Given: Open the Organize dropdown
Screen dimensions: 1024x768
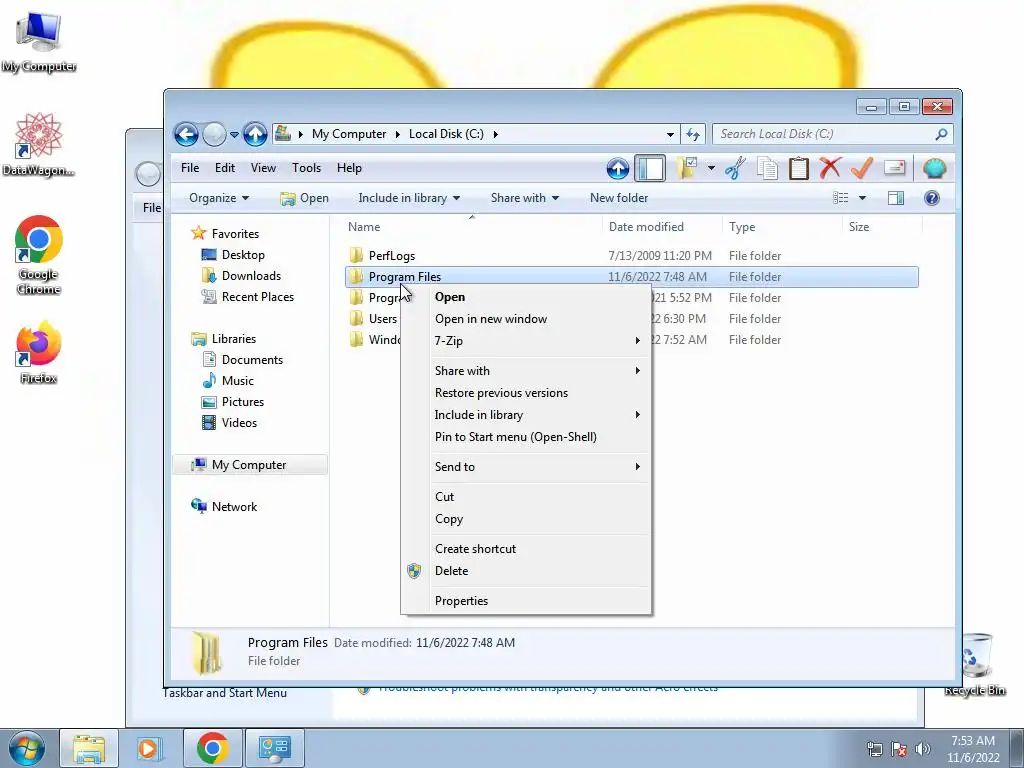Looking at the screenshot, I should (x=219, y=198).
